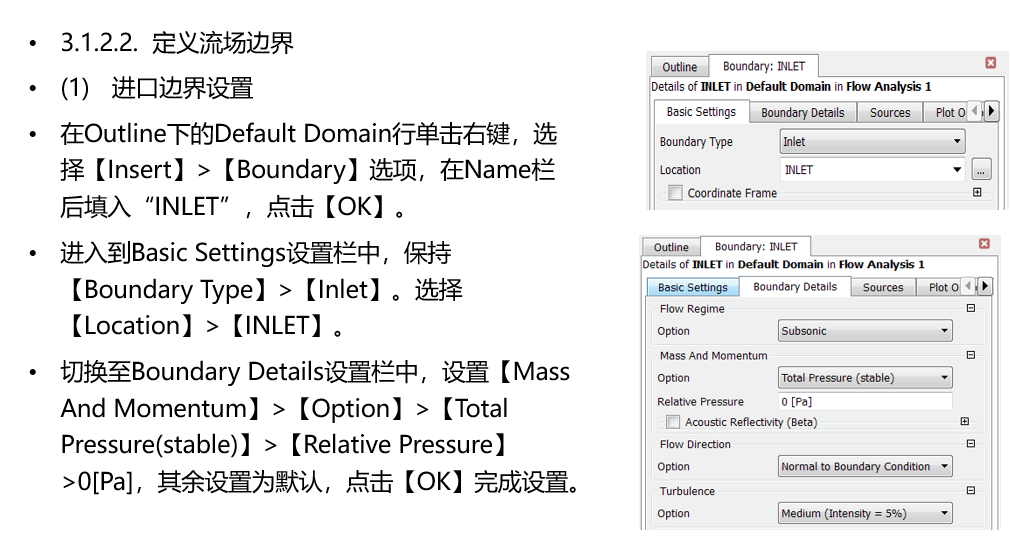
Task: Click the heading 3.1.2.2. 定义流场边界
Action: pyautogui.click(x=177, y=43)
